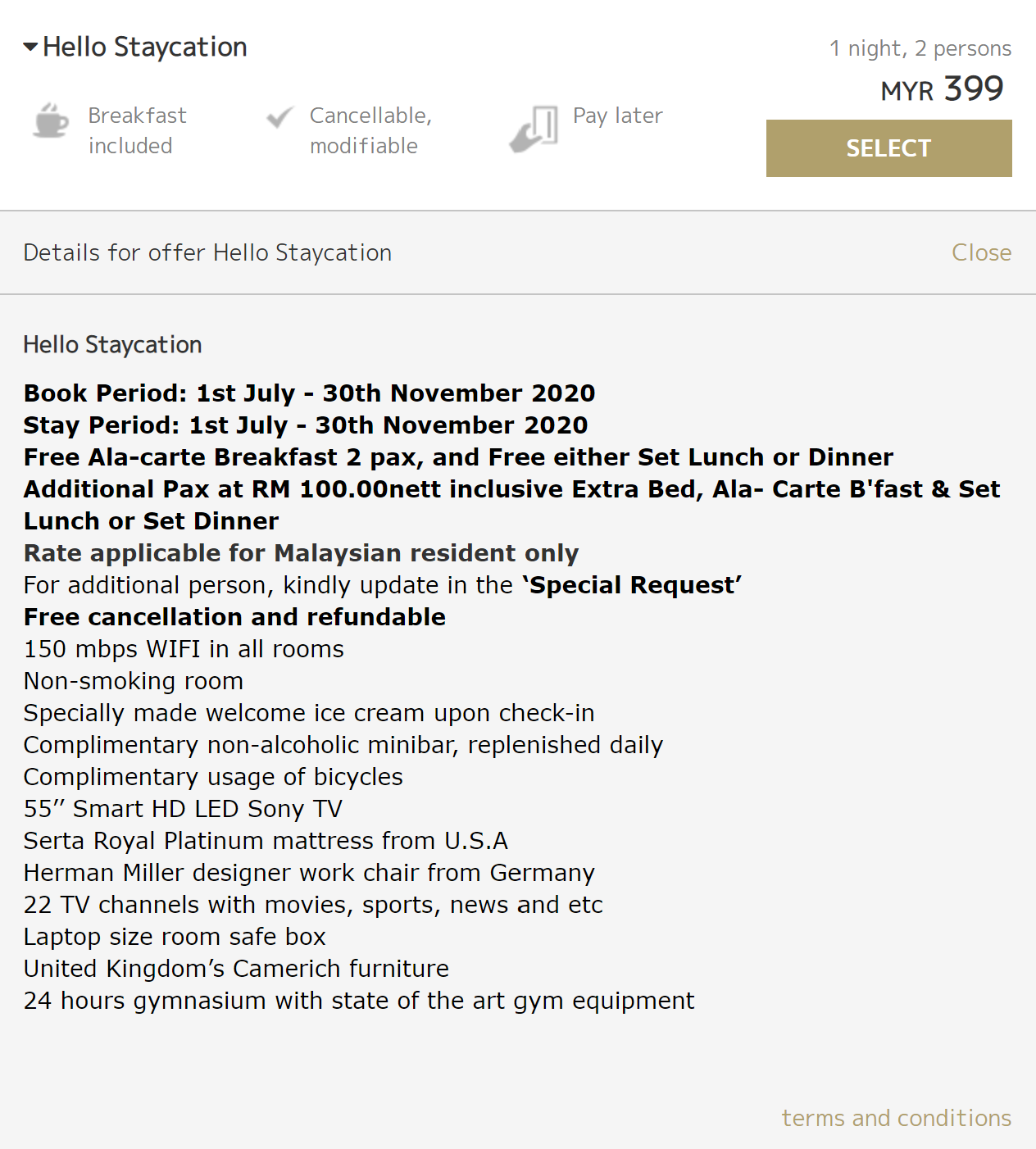Click the 'Cancellable, modifiable' label

pos(370,130)
